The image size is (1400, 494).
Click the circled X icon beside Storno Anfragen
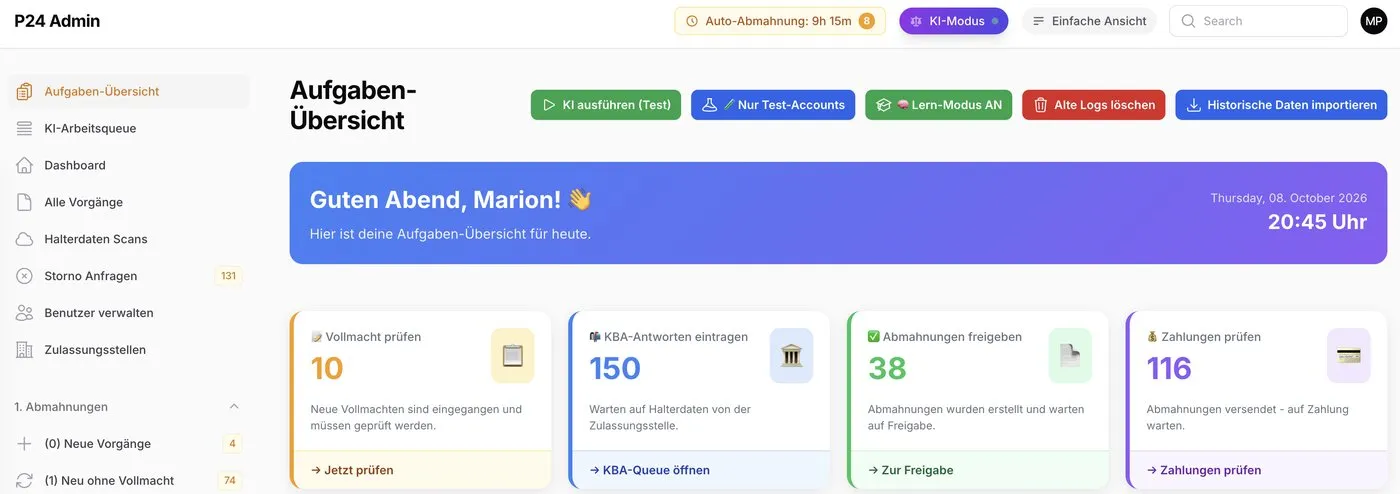25,276
